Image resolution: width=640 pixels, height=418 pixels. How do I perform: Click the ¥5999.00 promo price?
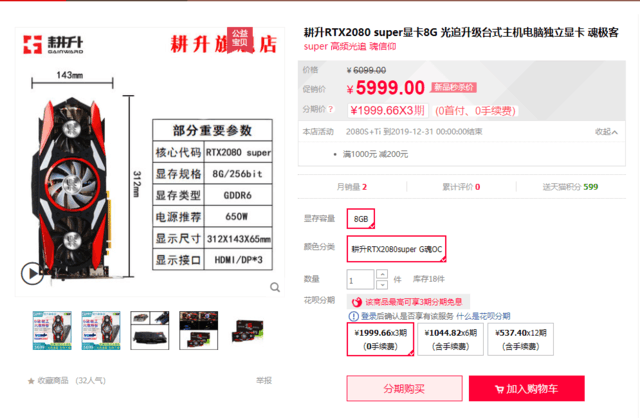pyautogui.click(x=385, y=88)
